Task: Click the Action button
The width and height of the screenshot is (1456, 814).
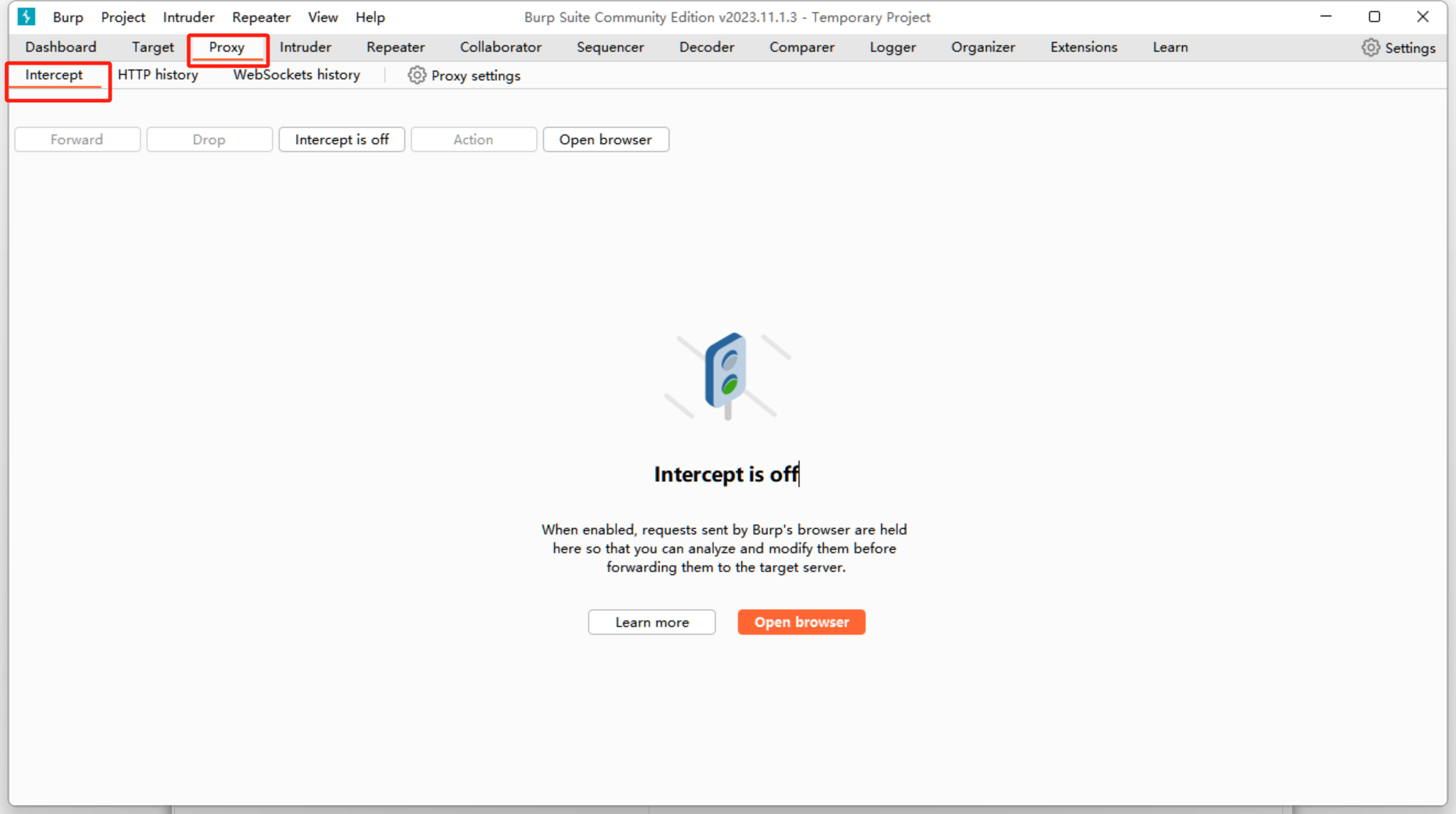Action: click(x=473, y=140)
